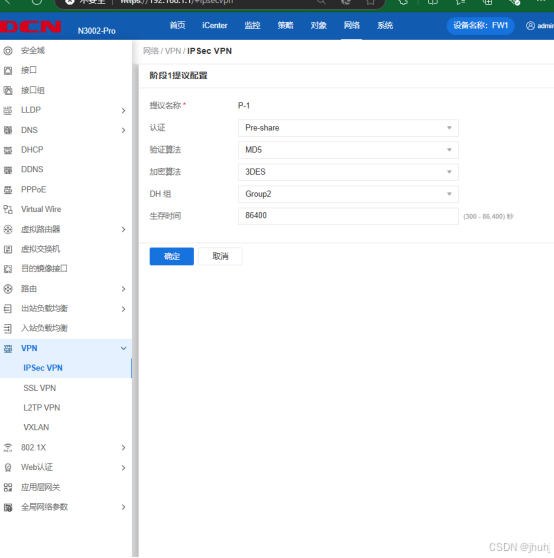This screenshot has height=558, width=554.
Task: Expand the 全局网络参数 submenu chevron
Action: tap(123, 507)
